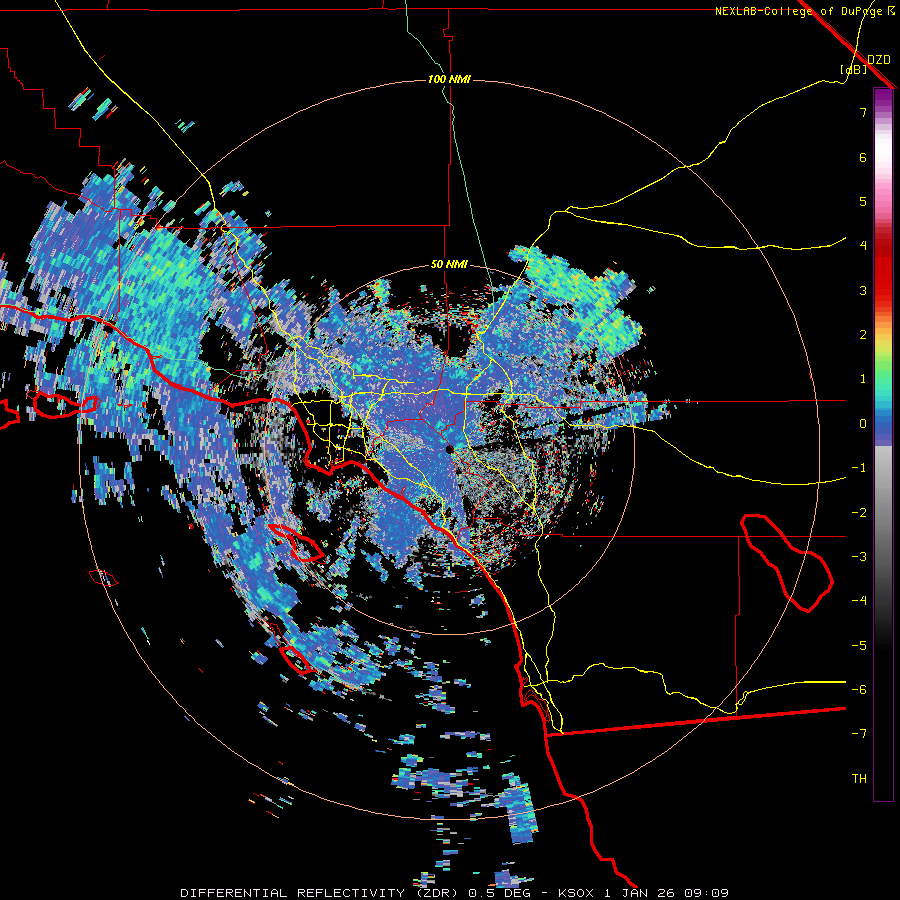
Task: Click the 100 NMI range ring label
Action: point(449,79)
